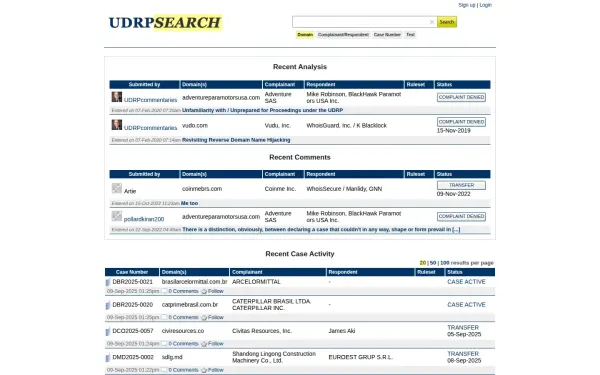The height and width of the screenshot is (375, 600).
Task: Click domain brasilarcelormittal.com.br
Action: point(194,282)
